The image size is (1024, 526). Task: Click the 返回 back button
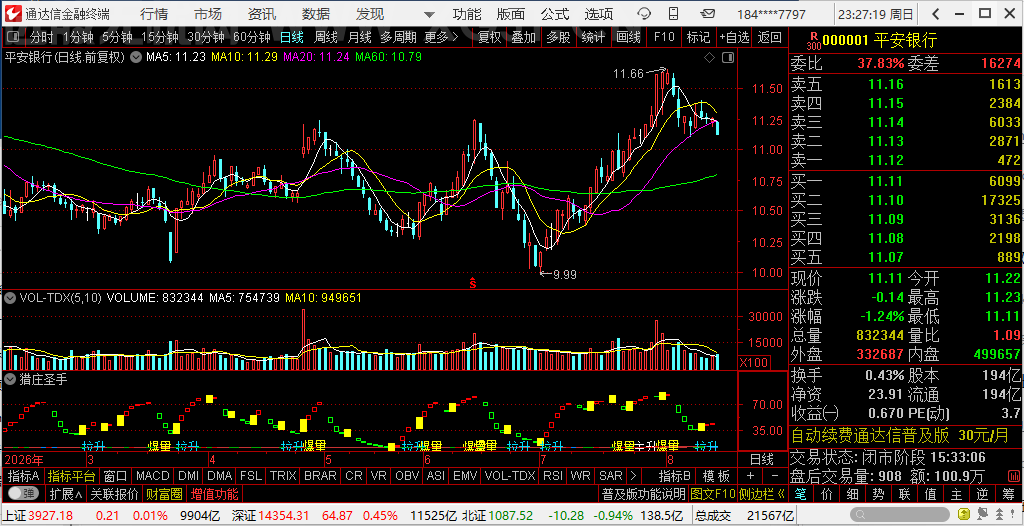770,37
